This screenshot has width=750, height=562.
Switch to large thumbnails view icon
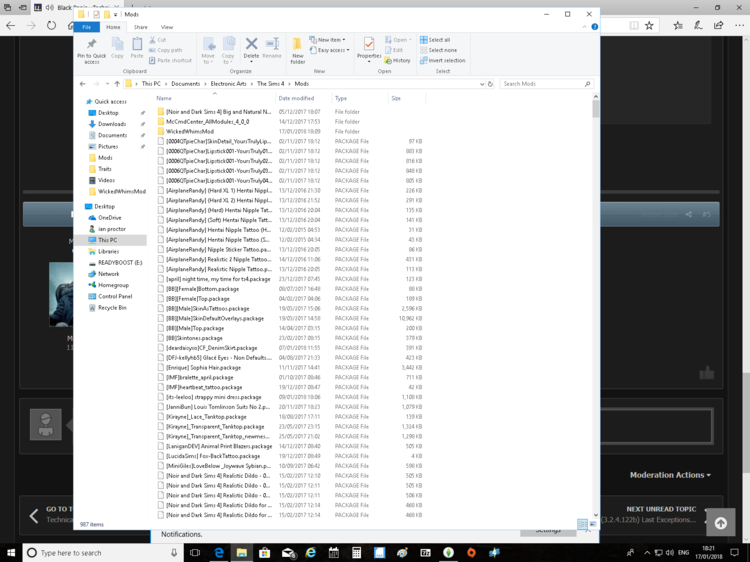tap(593, 524)
